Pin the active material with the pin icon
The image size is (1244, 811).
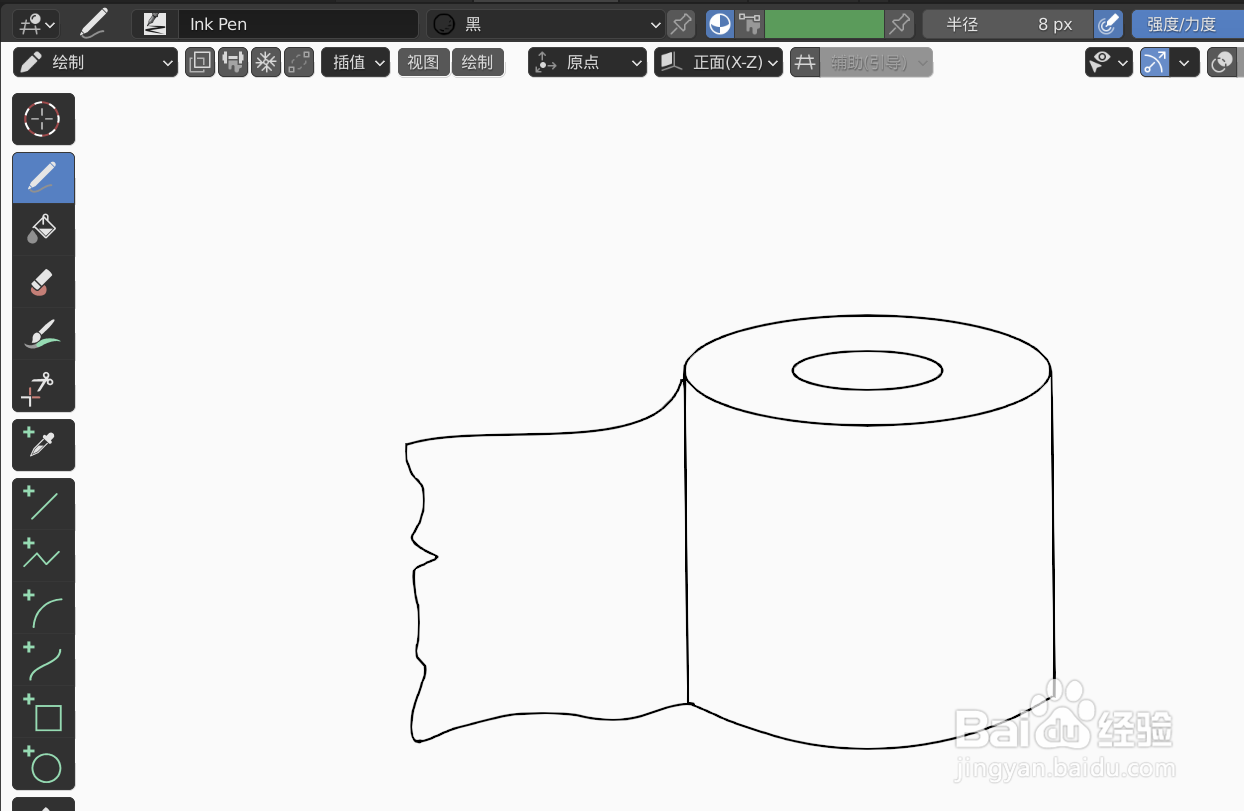[681, 24]
